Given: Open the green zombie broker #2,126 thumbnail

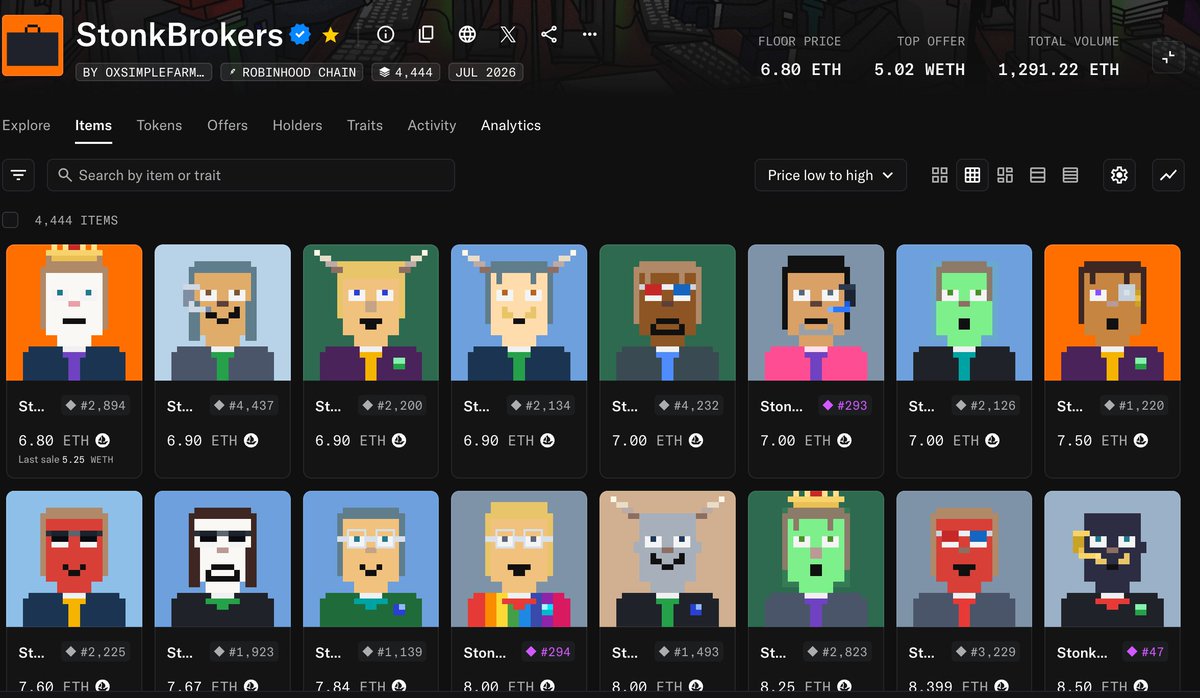Looking at the screenshot, I should coord(964,312).
